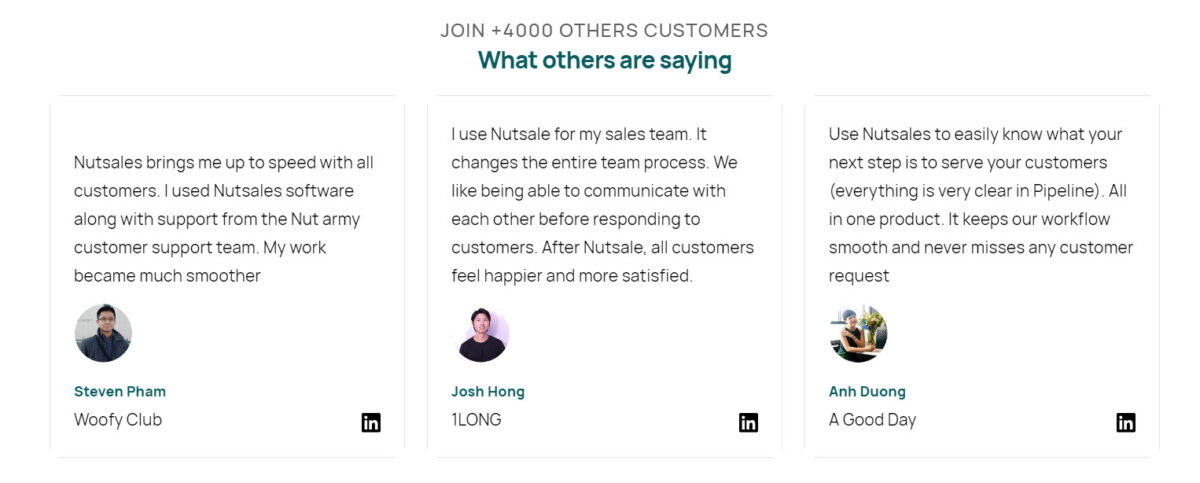Viewport: 1200px width, 483px height.
Task: Click the Woofy Club company name
Action: (x=118, y=420)
